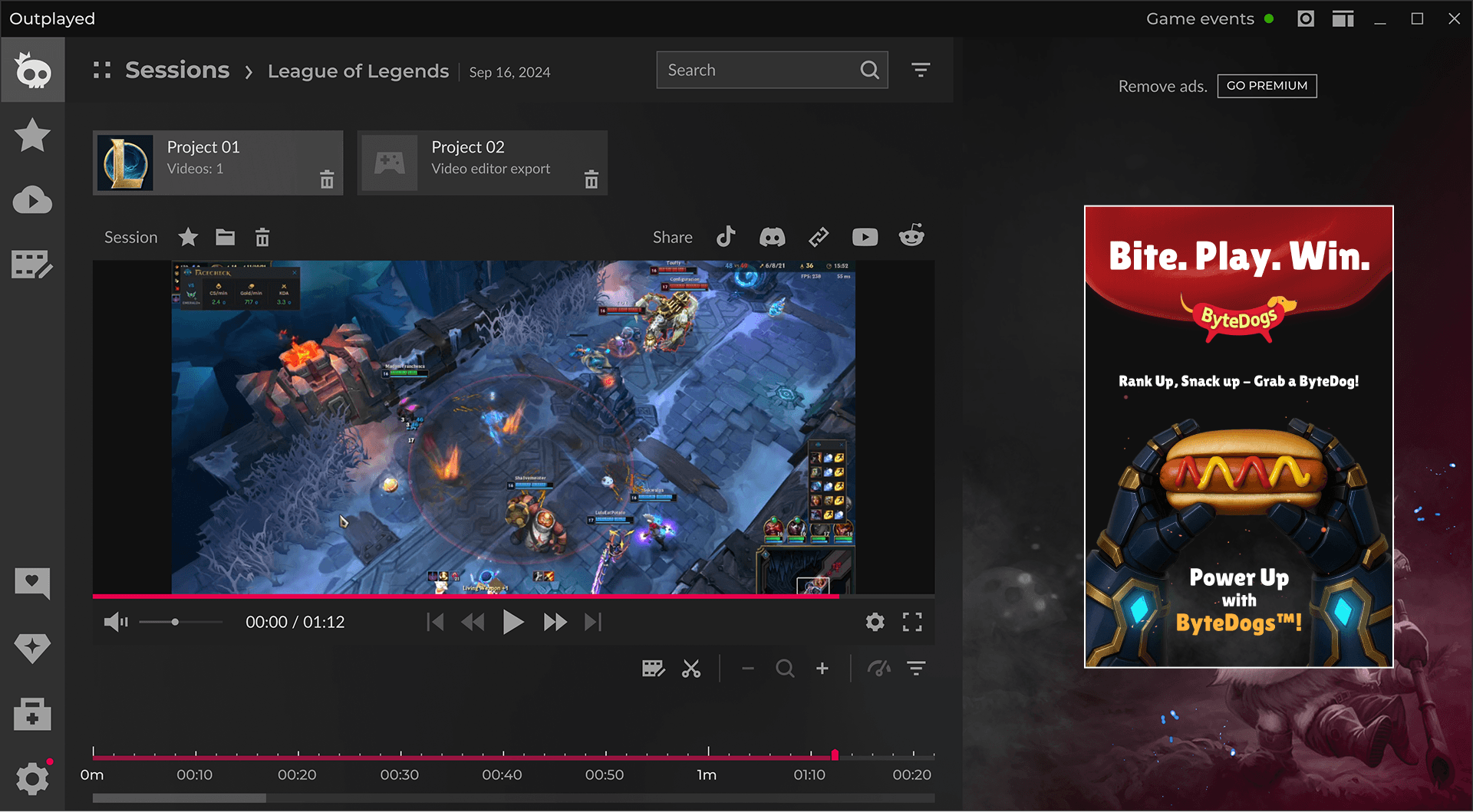The width and height of the screenshot is (1473, 812).
Task: Open the Outplayed home skull icon
Action: click(x=32, y=71)
